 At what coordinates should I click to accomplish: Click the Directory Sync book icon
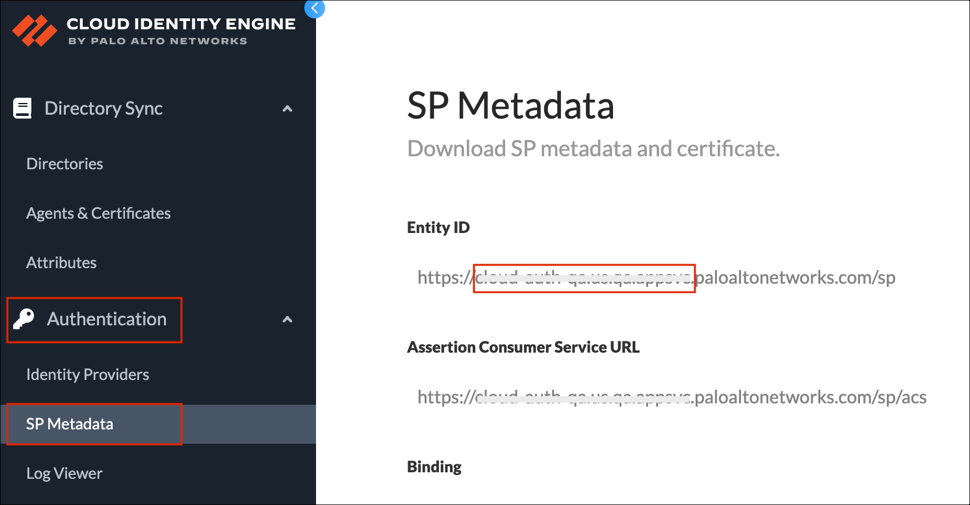22,109
